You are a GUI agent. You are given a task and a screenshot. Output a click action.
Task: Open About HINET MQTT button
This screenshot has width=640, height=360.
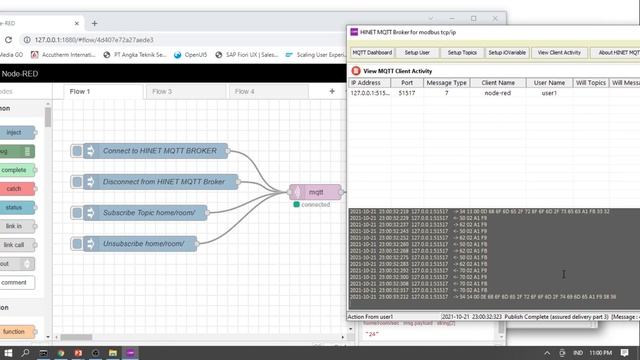pyautogui.click(x=615, y=53)
